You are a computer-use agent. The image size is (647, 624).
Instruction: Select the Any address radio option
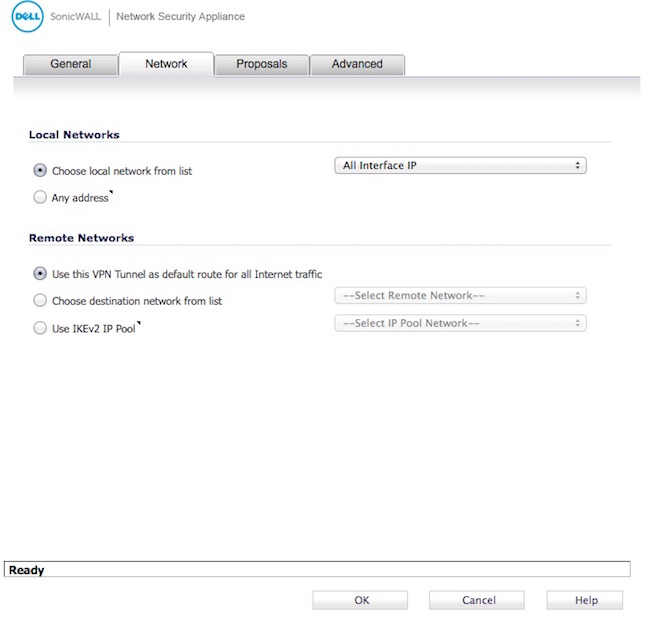[40, 197]
